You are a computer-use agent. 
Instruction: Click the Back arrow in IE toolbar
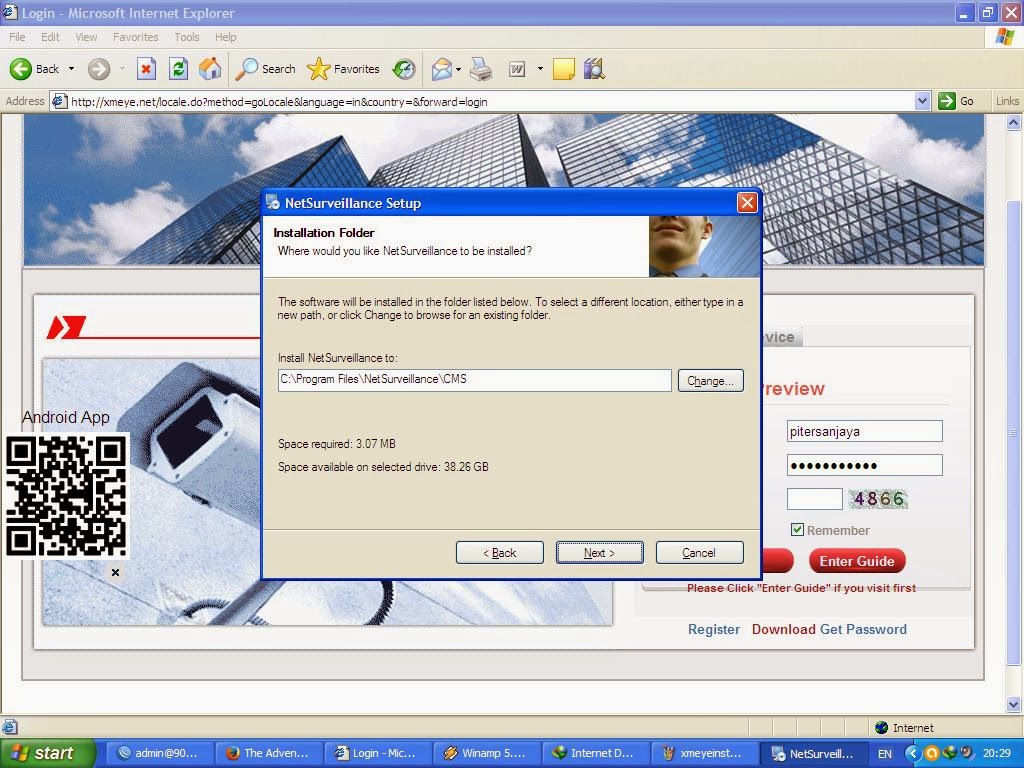pyautogui.click(x=34, y=69)
